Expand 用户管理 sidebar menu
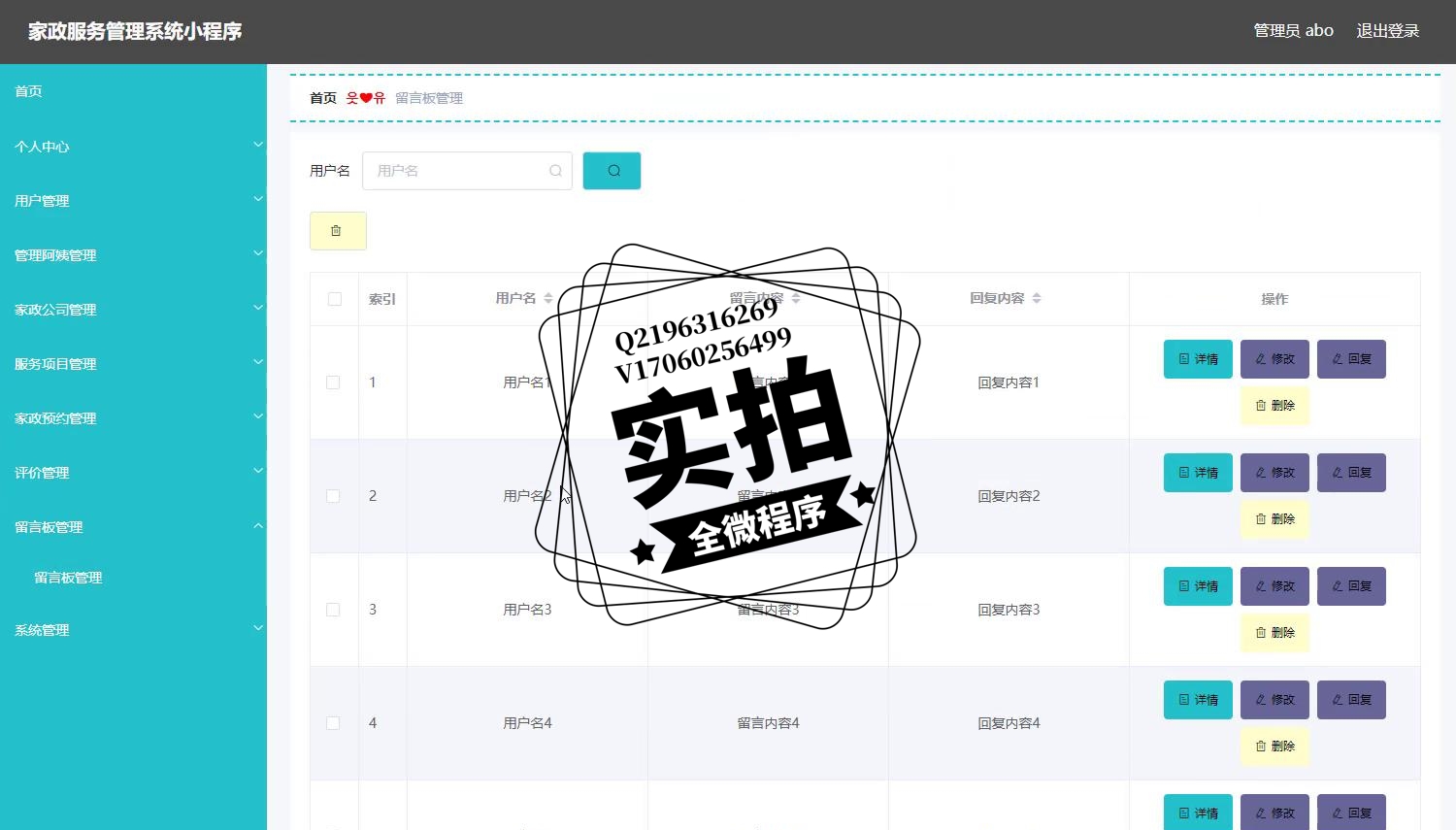 tap(133, 201)
